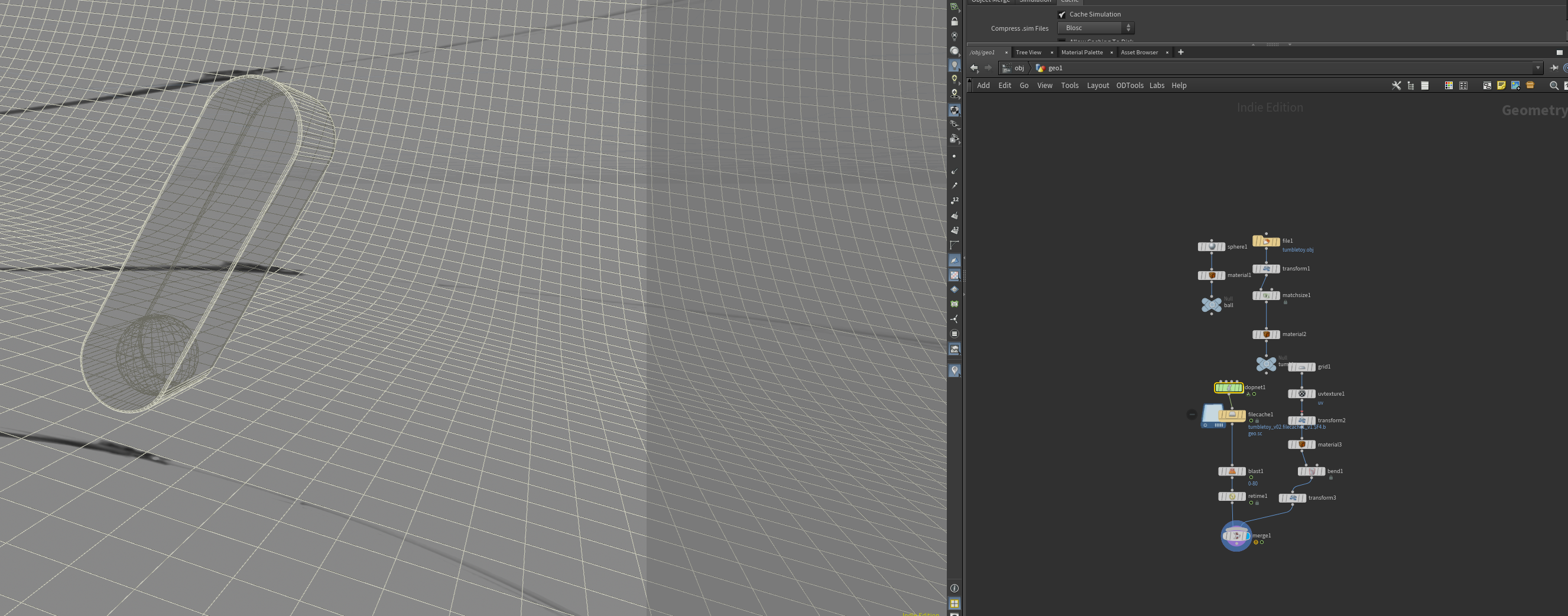Select the ball null node
The image size is (1568, 616).
(x=1211, y=305)
